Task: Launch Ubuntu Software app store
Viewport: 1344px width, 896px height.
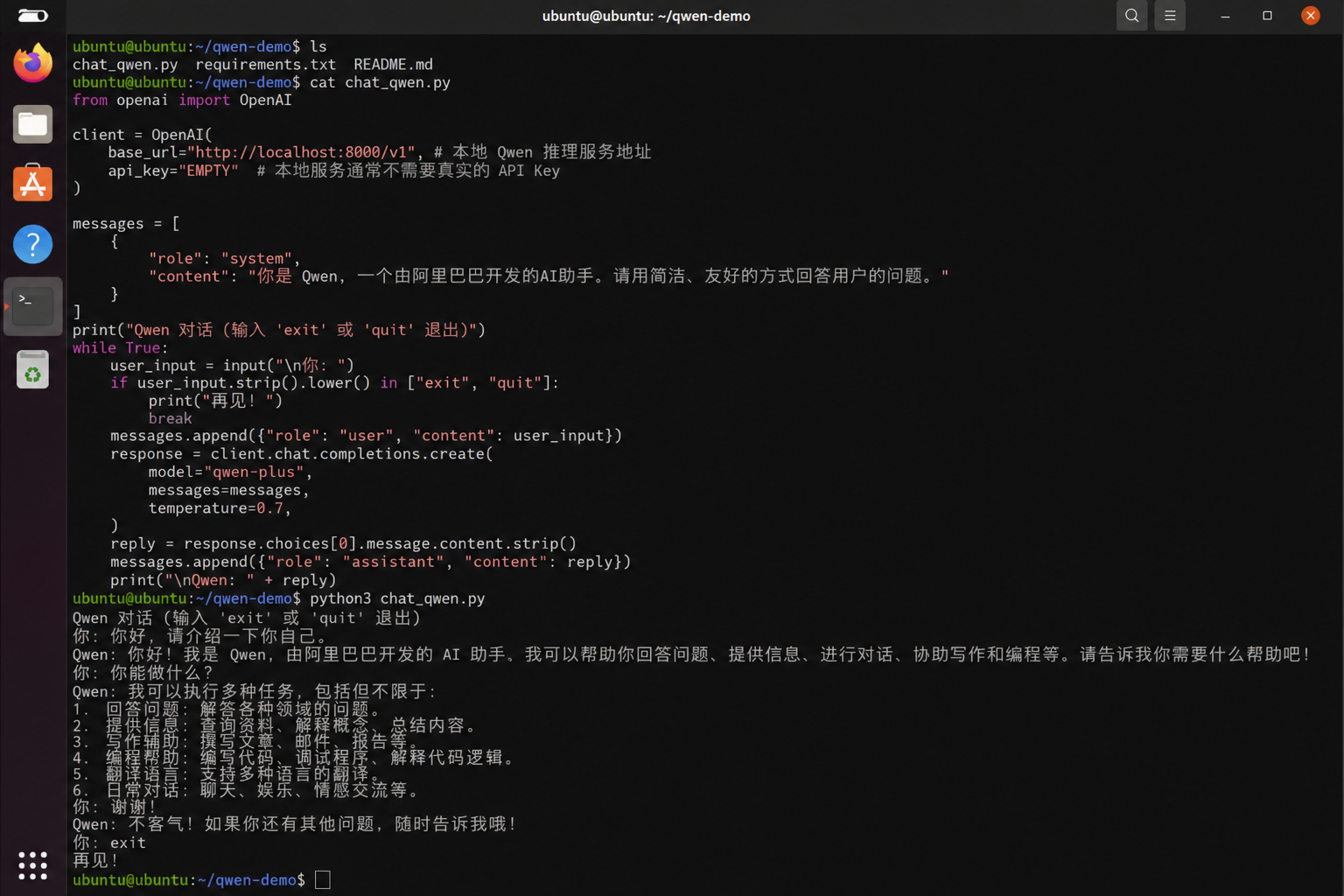Action: coord(33,184)
